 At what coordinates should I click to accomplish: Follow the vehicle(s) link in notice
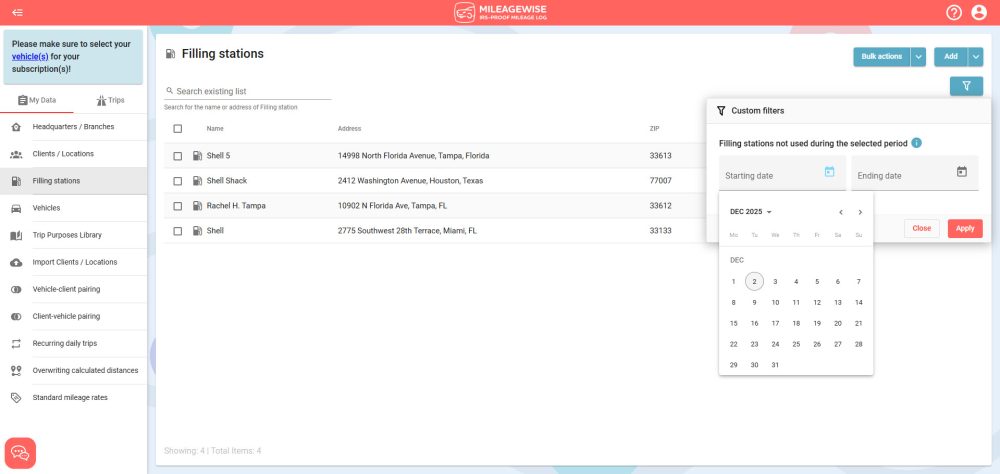30,57
